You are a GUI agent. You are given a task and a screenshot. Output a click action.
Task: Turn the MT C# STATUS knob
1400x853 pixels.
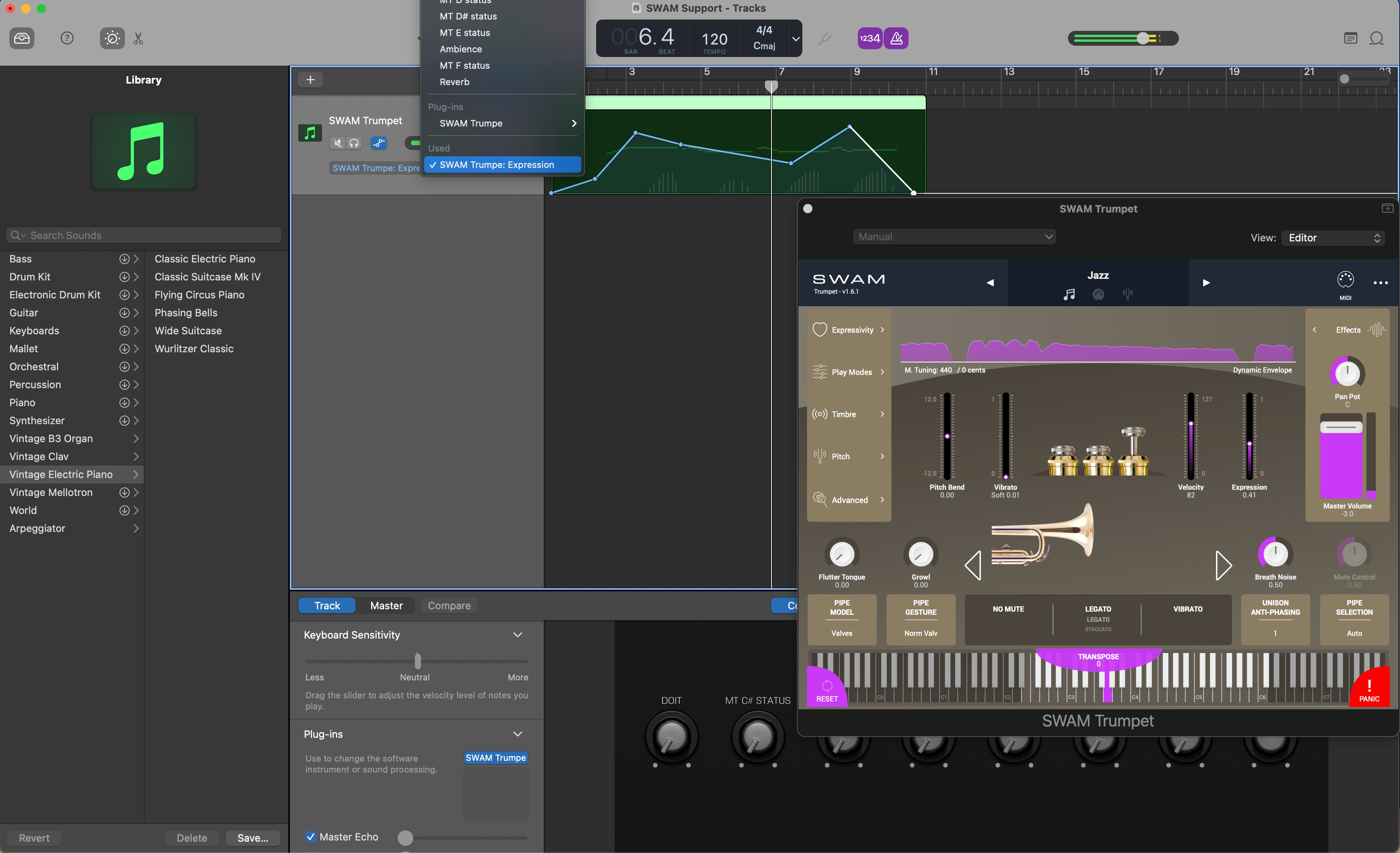(757, 737)
